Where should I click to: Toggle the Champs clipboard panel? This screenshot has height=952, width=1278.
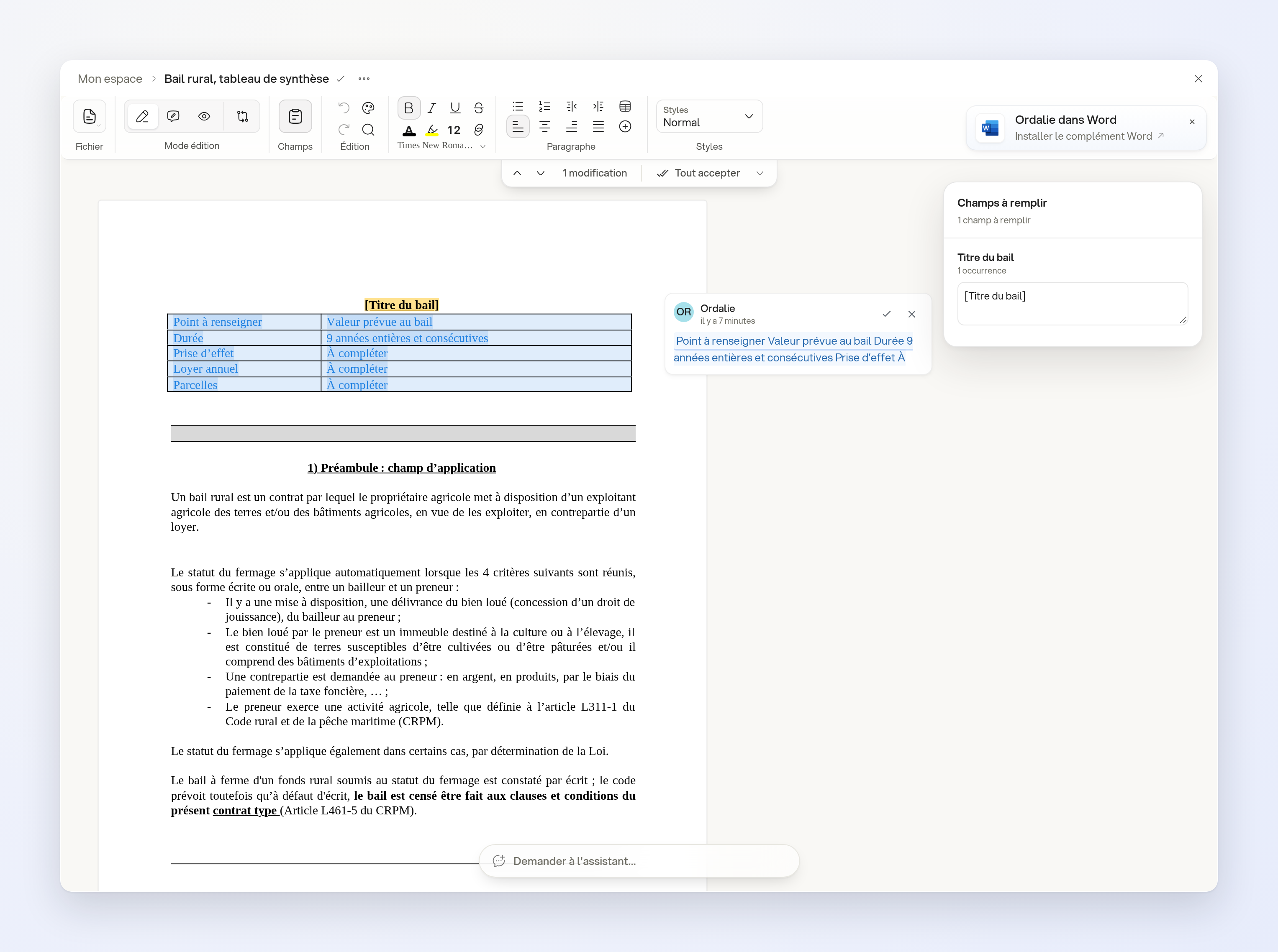tap(295, 116)
